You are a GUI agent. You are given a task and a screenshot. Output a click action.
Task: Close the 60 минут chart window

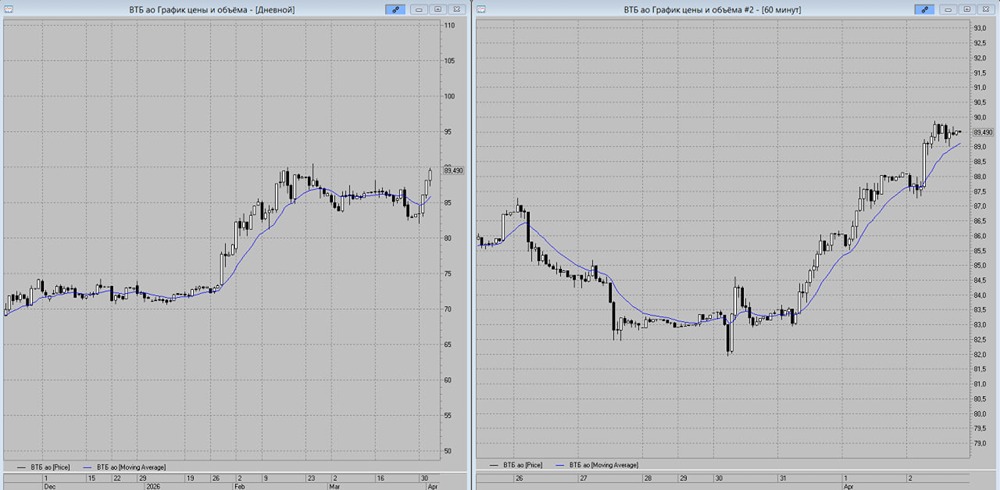coord(986,10)
